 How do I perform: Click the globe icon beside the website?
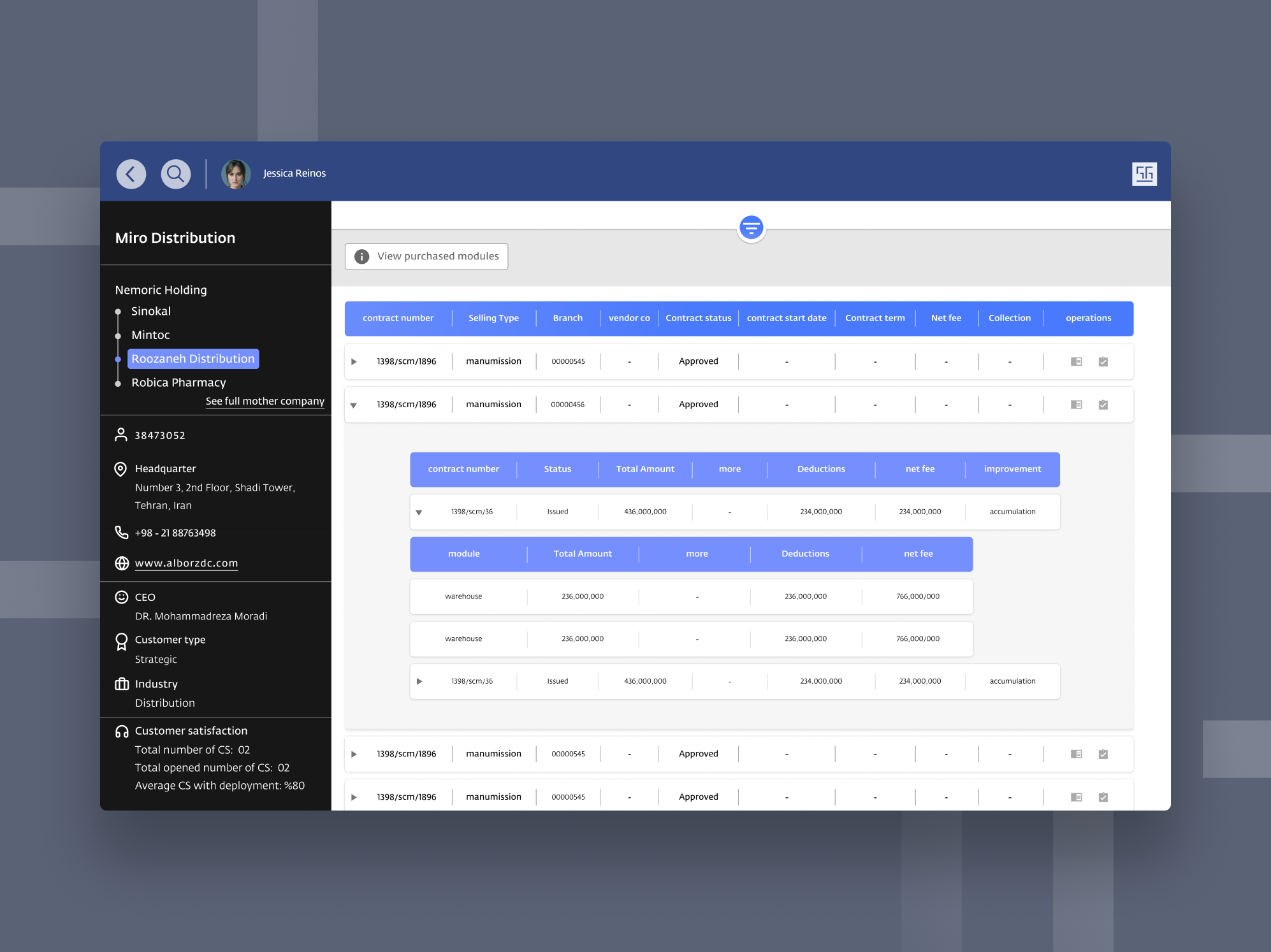pos(122,563)
